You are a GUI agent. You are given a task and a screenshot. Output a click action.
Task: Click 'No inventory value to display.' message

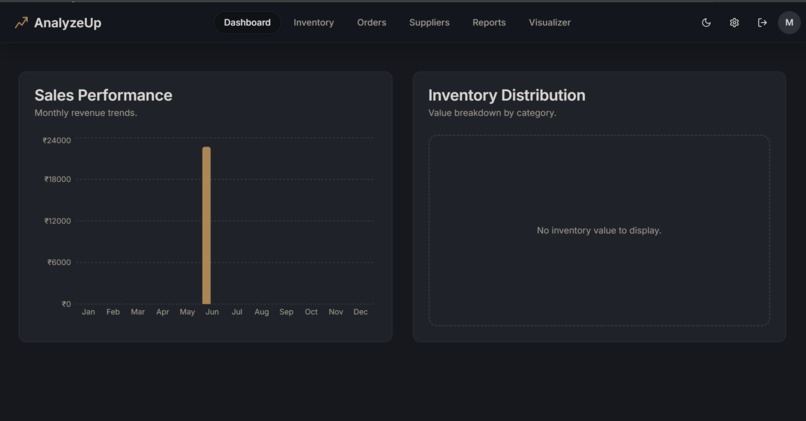[x=599, y=230]
